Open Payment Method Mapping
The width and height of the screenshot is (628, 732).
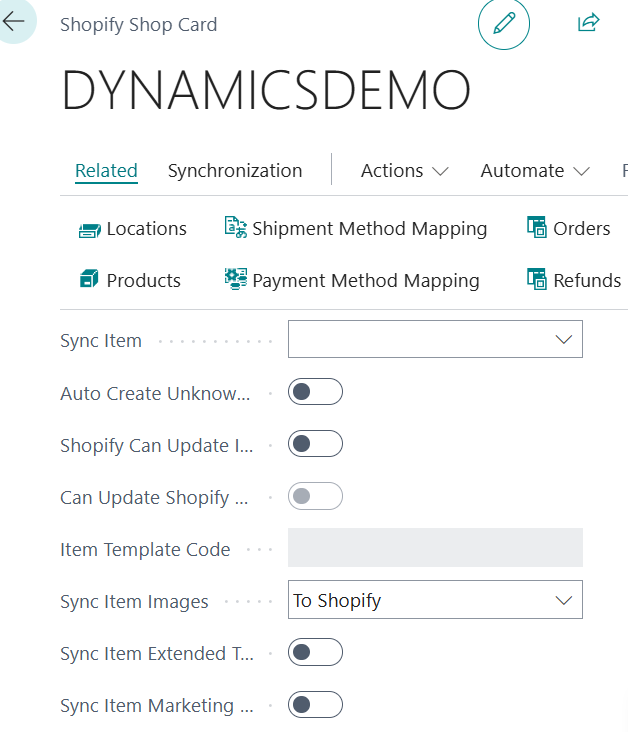point(352,280)
